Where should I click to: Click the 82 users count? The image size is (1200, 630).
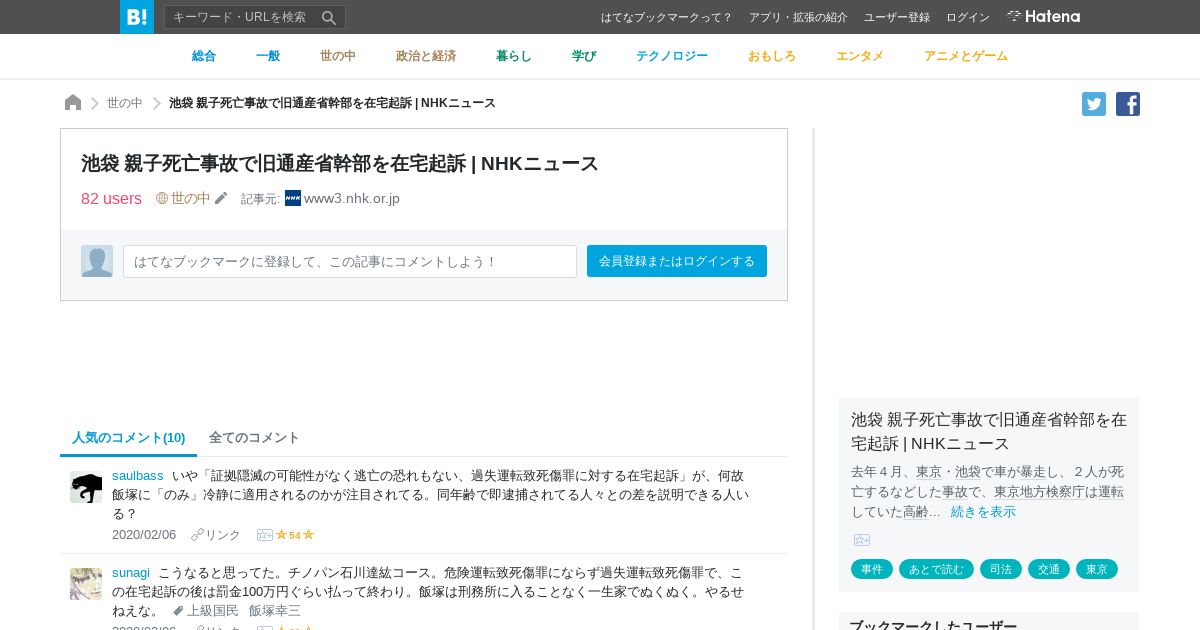click(111, 198)
